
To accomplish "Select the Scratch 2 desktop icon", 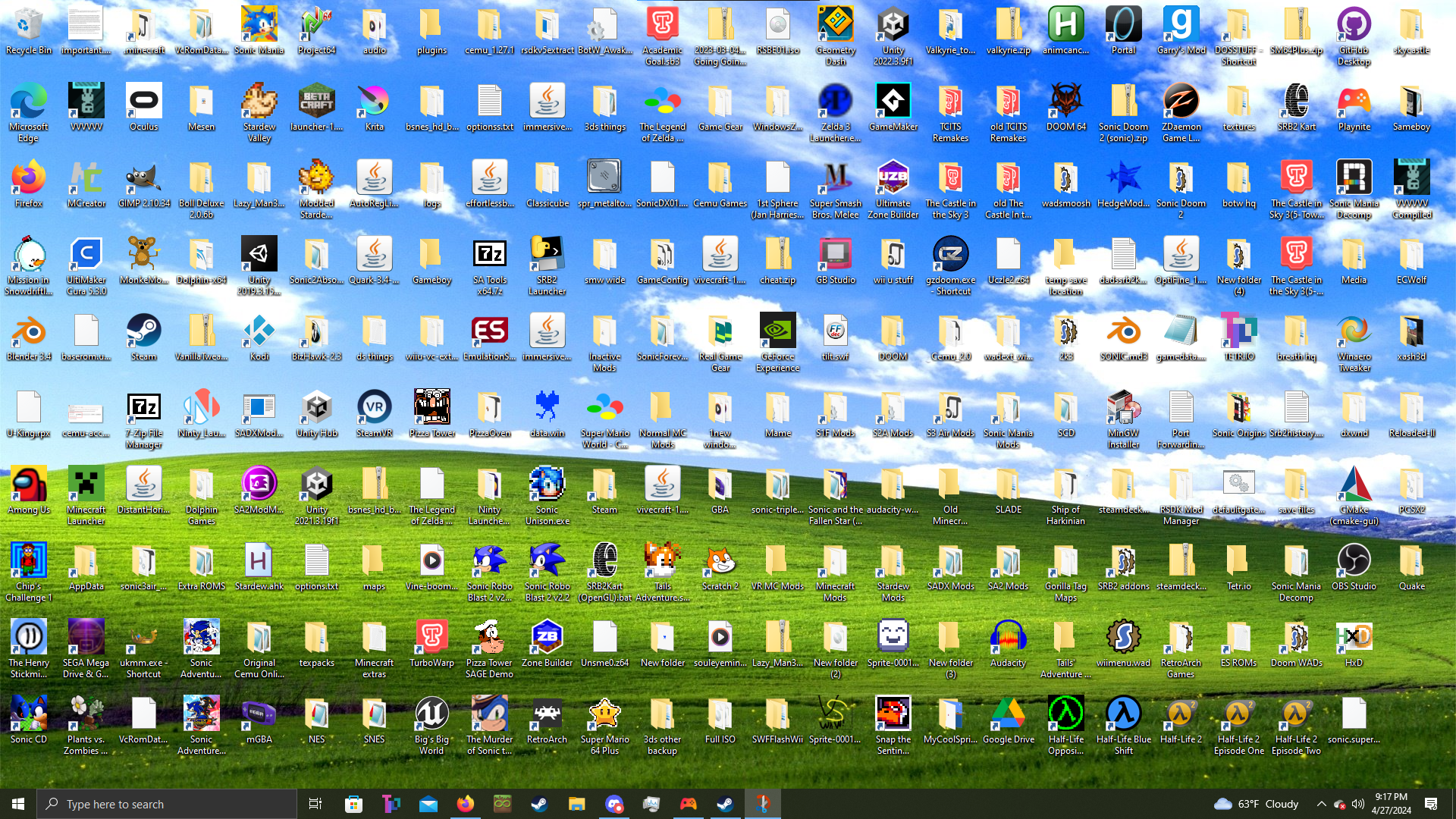I will [x=720, y=567].
